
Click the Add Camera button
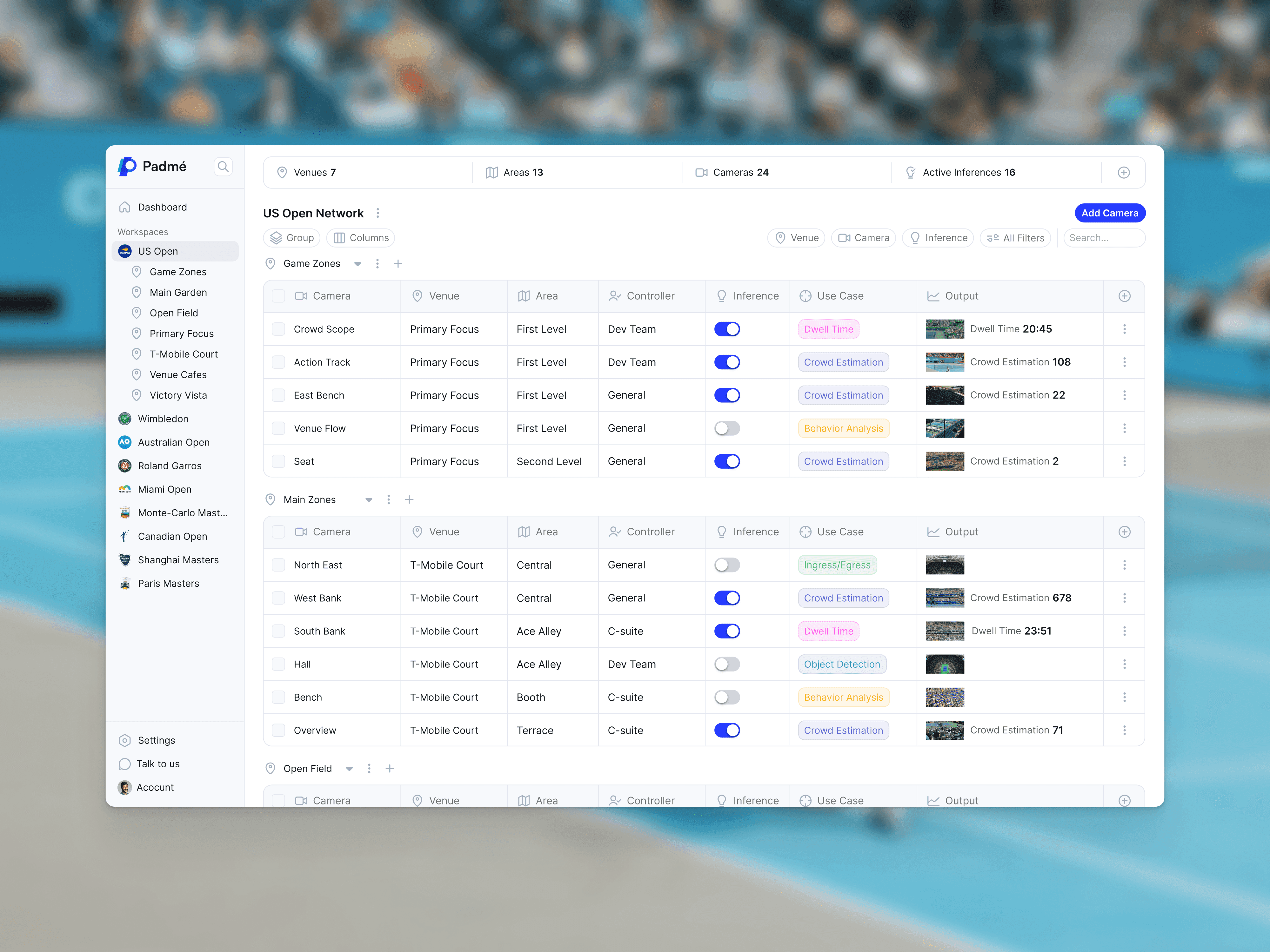click(x=1110, y=213)
